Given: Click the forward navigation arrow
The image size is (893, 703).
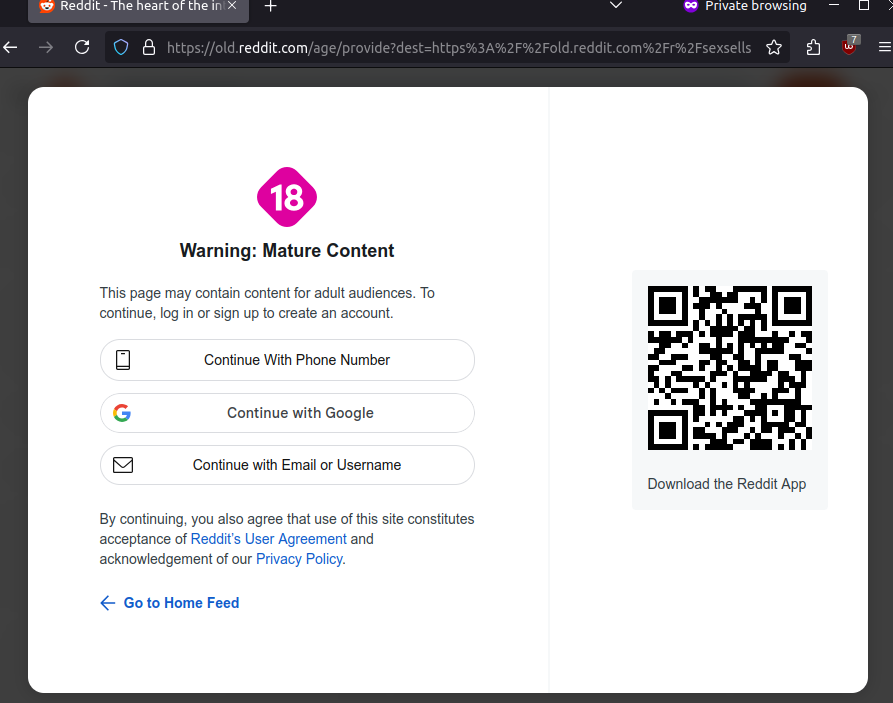Looking at the screenshot, I should pos(46,47).
